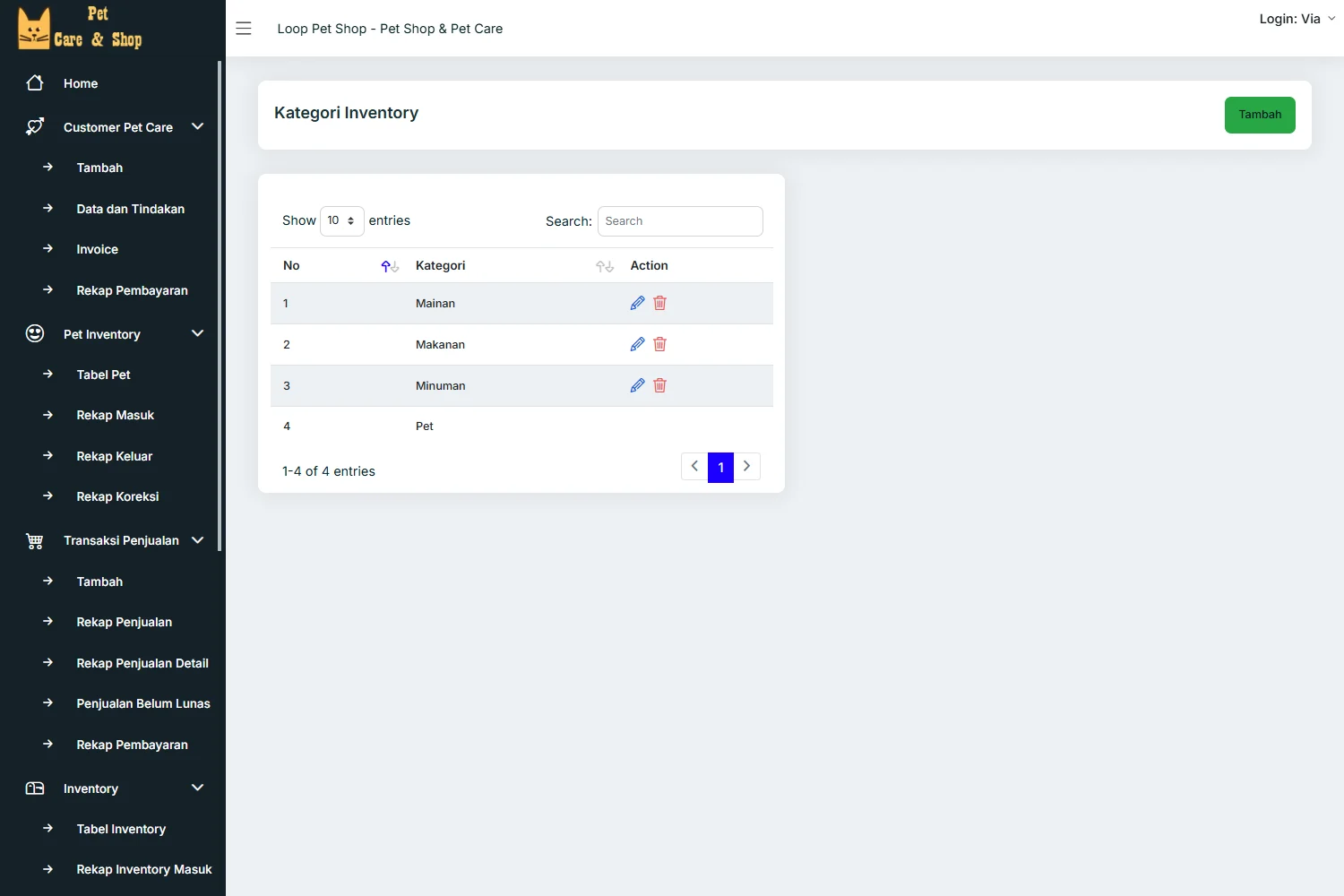Open the Show entries count dropdown
The height and width of the screenshot is (896, 1344).
(342, 220)
